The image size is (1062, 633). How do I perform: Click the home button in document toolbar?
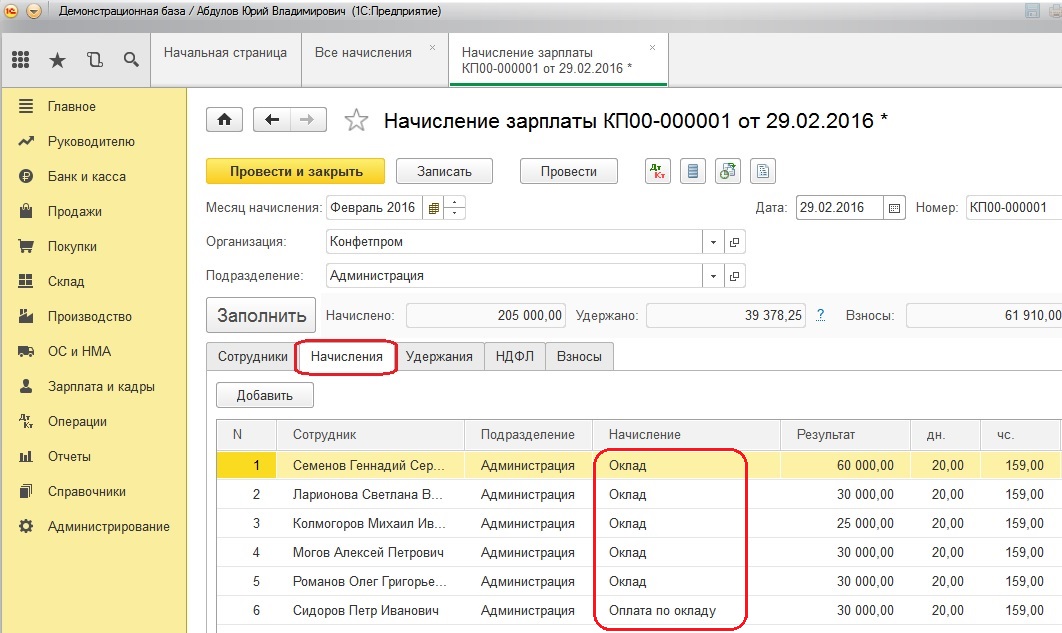coord(224,120)
